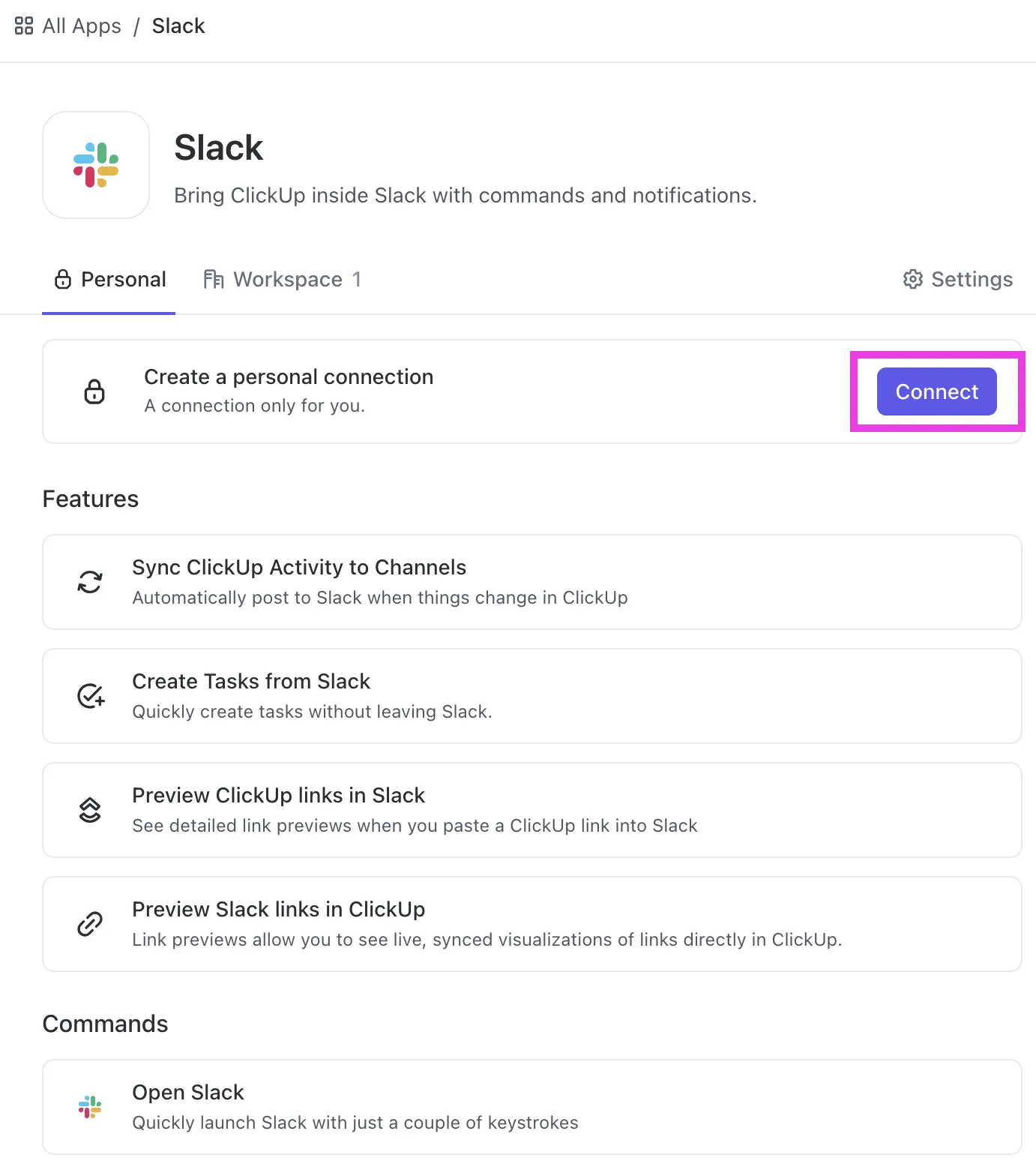Click the Slack breadcrumb label
The width and height of the screenshot is (1036, 1164).
tap(178, 26)
